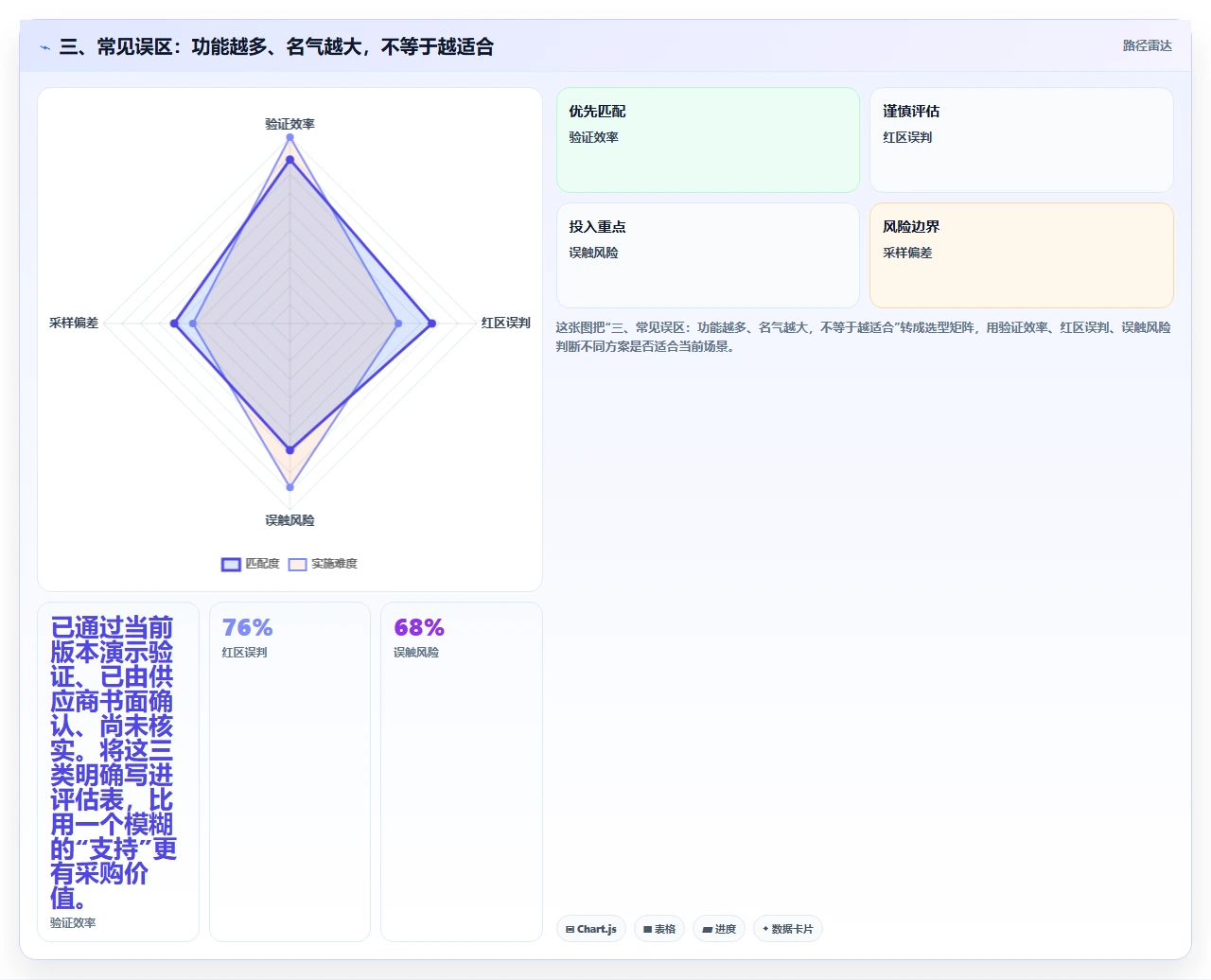This screenshot has height=980, width=1211.
Task: Click the chart description paragraph 这张图把
Action: pyautogui.click(x=863, y=337)
